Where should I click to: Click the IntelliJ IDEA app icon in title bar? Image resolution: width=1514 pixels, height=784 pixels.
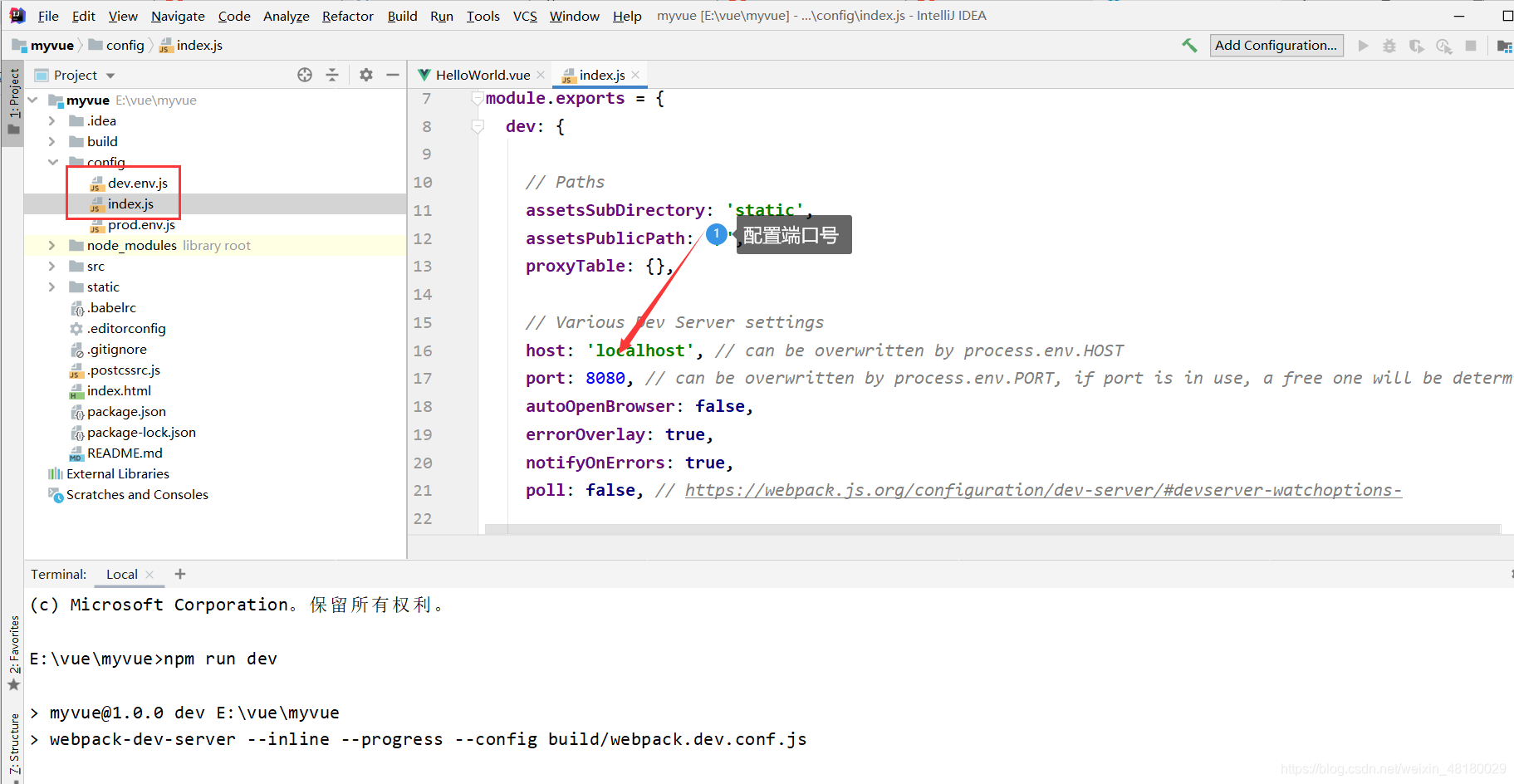pos(17,15)
